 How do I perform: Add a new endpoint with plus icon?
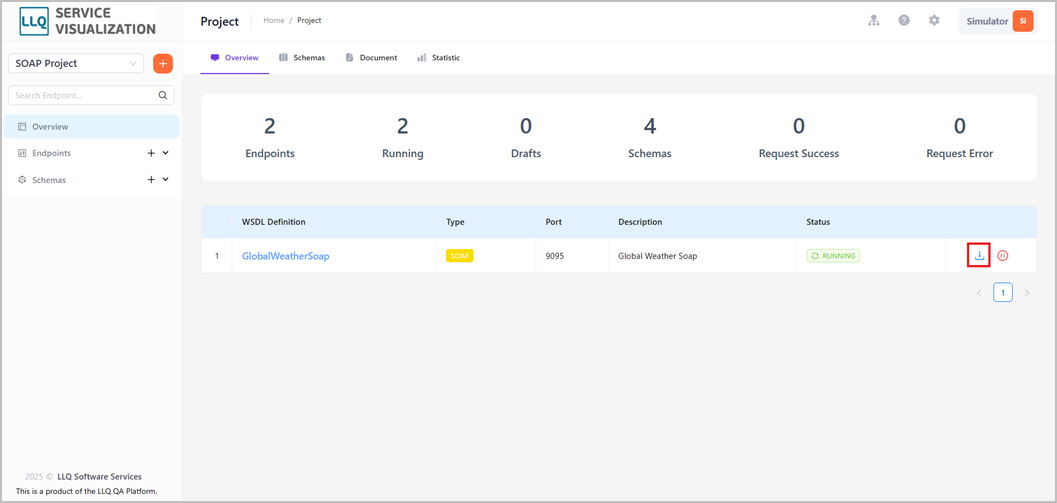tap(151, 153)
